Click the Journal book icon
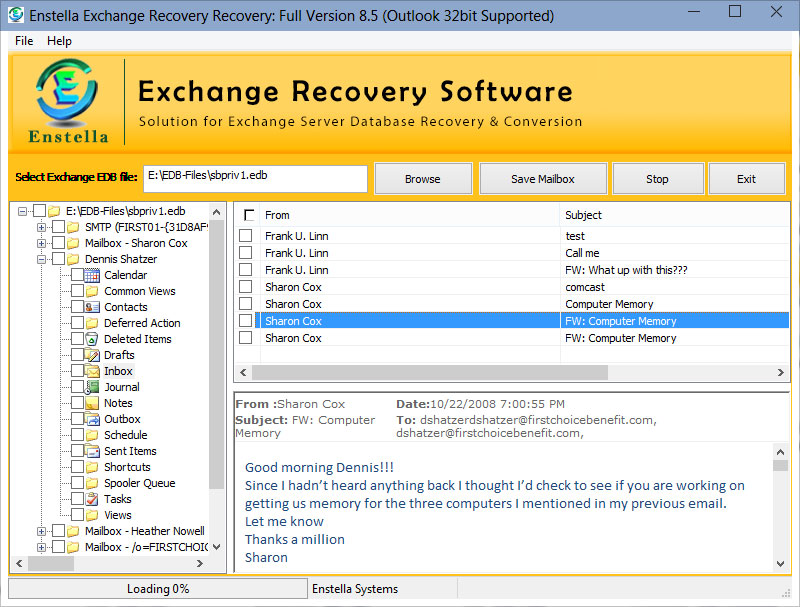 tap(92, 387)
